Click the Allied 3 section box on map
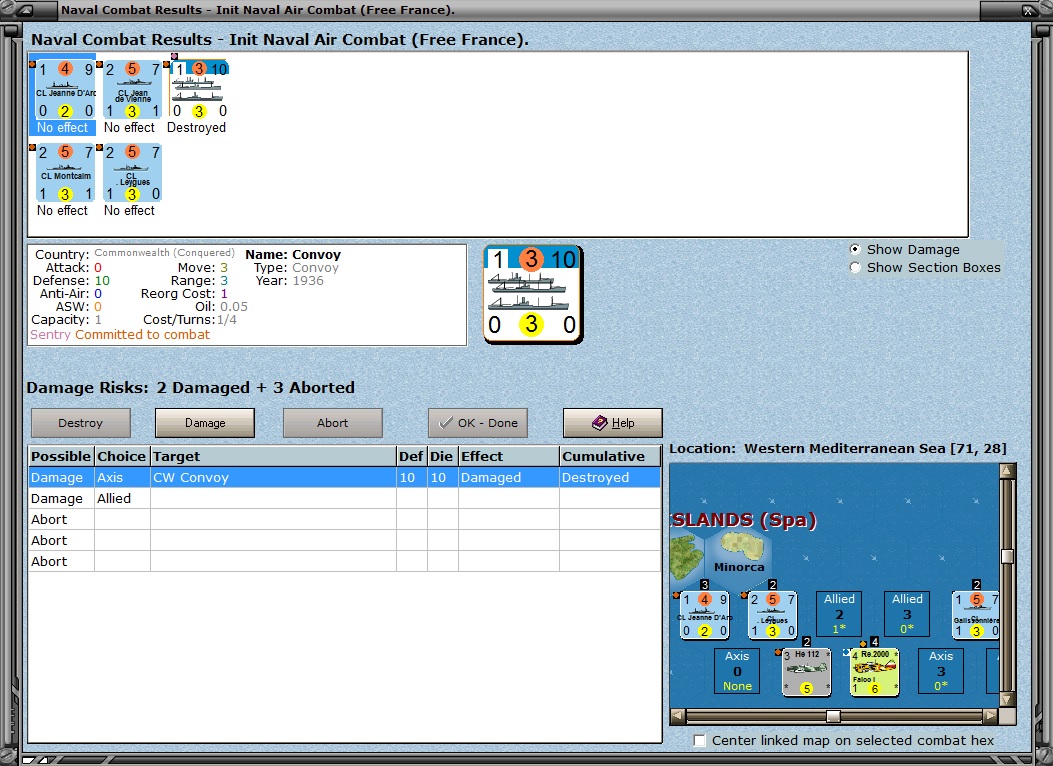 (x=907, y=614)
